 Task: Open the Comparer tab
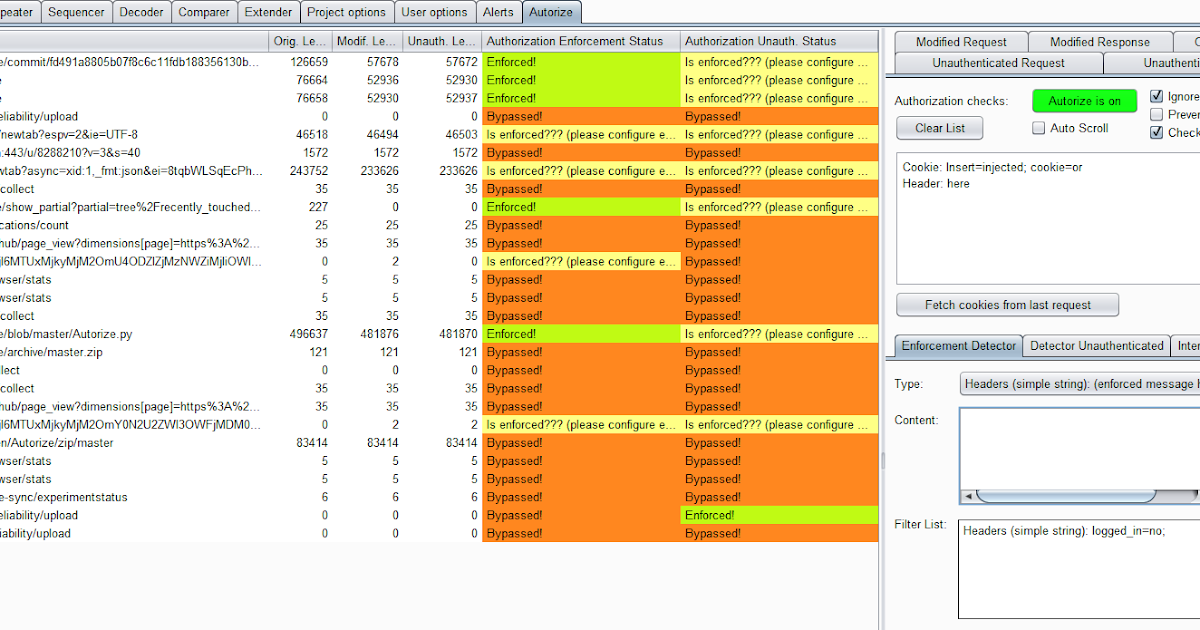pyautogui.click(x=204, y=12)
